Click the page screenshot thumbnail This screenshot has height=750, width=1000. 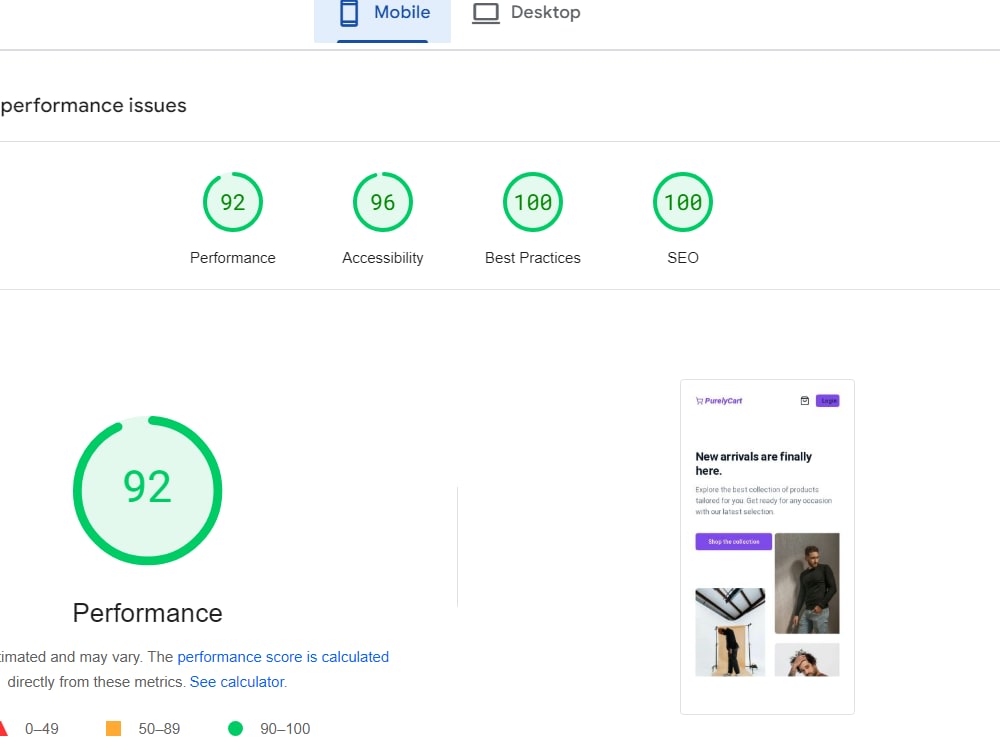[x=767, y=547]
